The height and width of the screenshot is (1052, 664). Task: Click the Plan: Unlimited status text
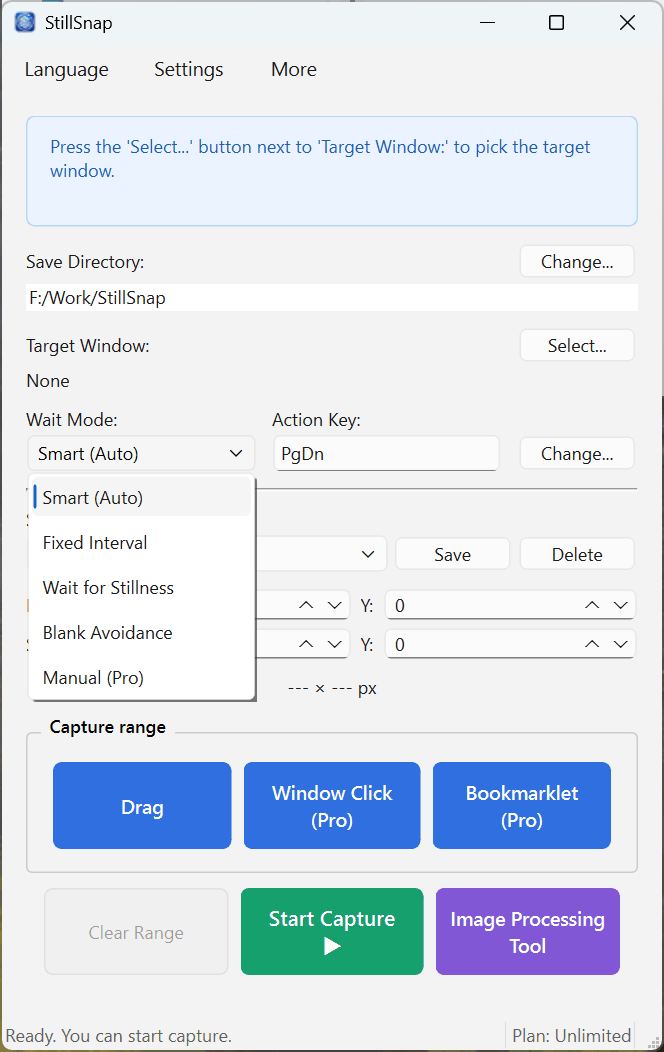point(571,1035)
